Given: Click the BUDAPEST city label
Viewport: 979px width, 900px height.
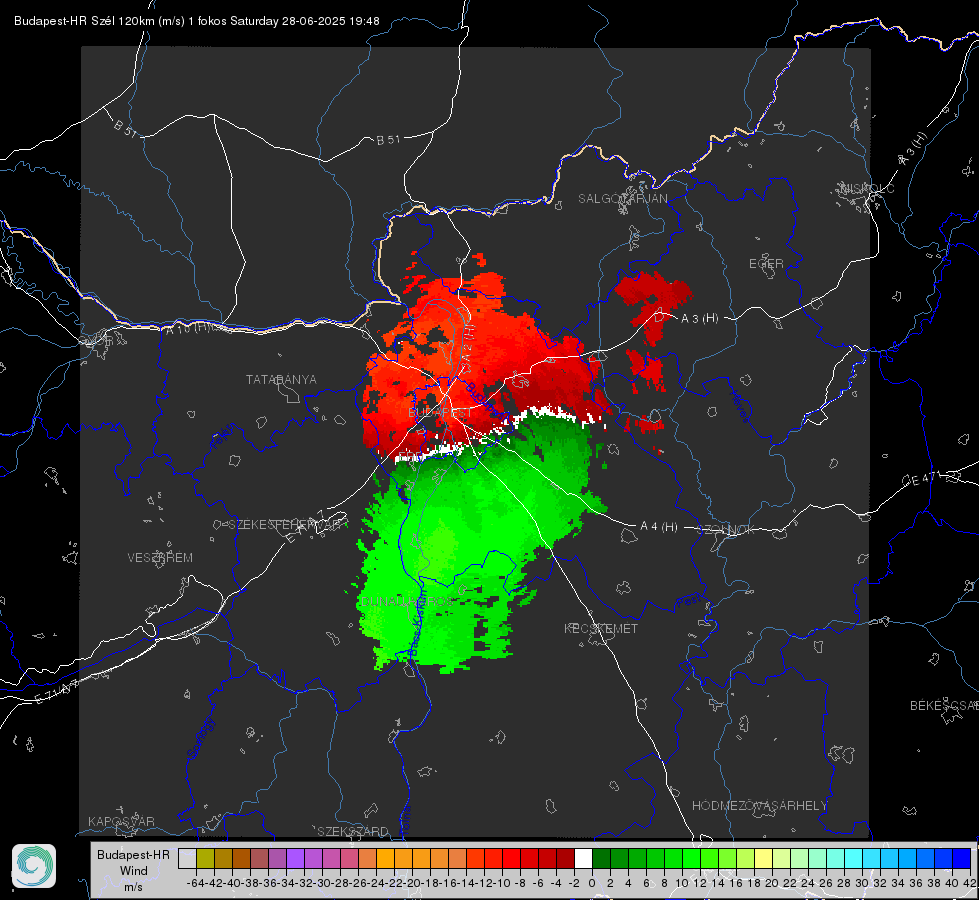Looking at the screenshot, I should [440, 413].
